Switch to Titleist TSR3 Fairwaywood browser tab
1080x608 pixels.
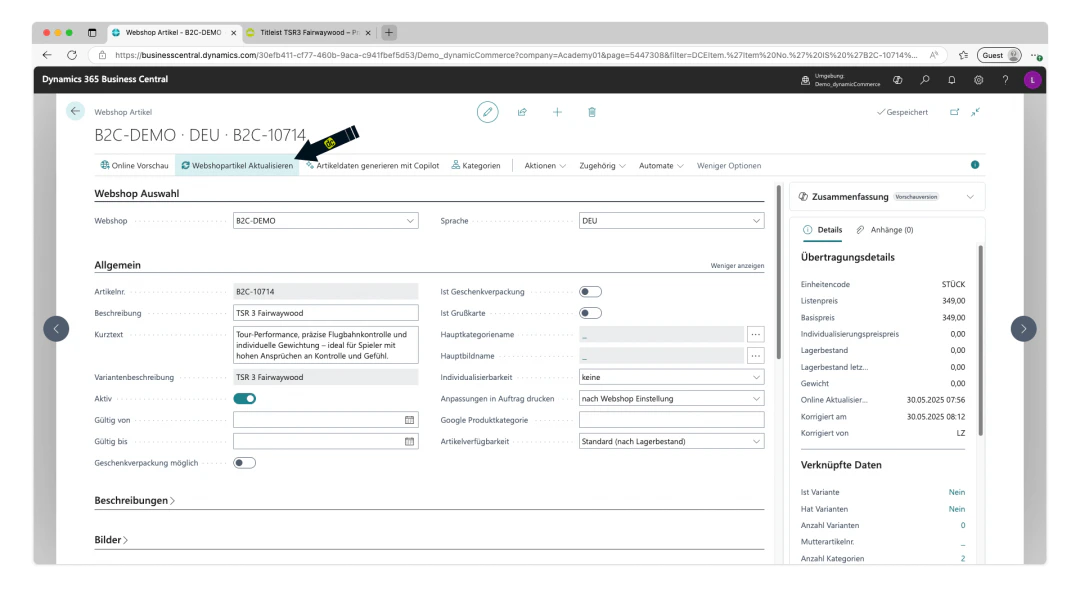pyautogui.click(x=309, y=32)
